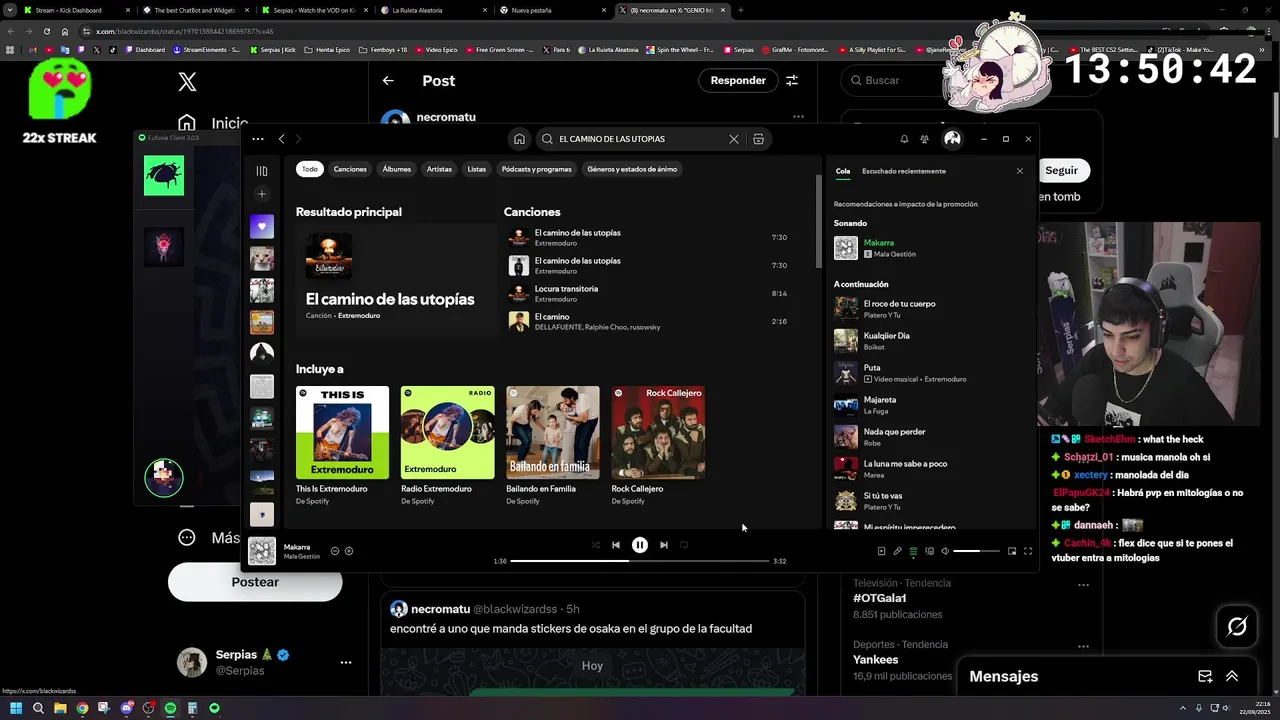Open Now Playing view icon
This screenshot has height=720, width=1280.
pos(881,551)
